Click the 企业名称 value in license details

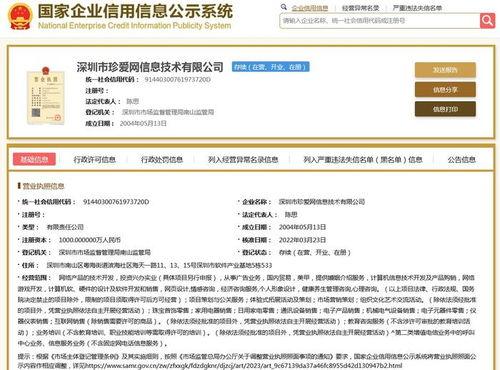pos(322,202)
